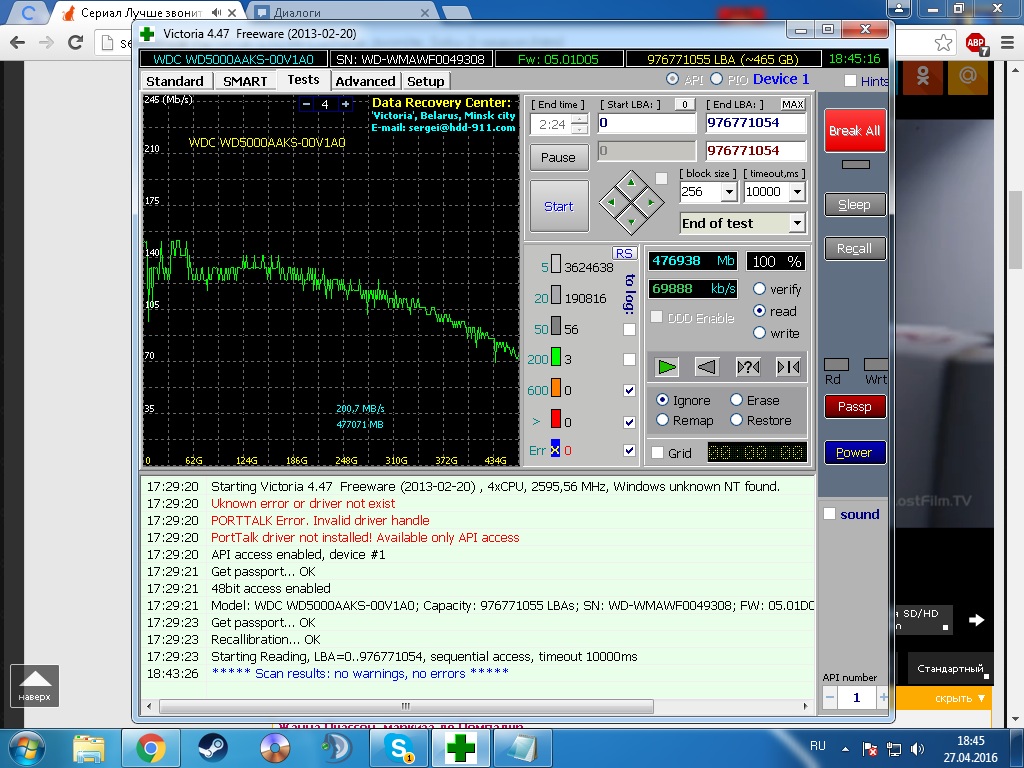Click the Windows Start orb
The height and width of the screenshot is (768, 1024).
coord(26,748)
